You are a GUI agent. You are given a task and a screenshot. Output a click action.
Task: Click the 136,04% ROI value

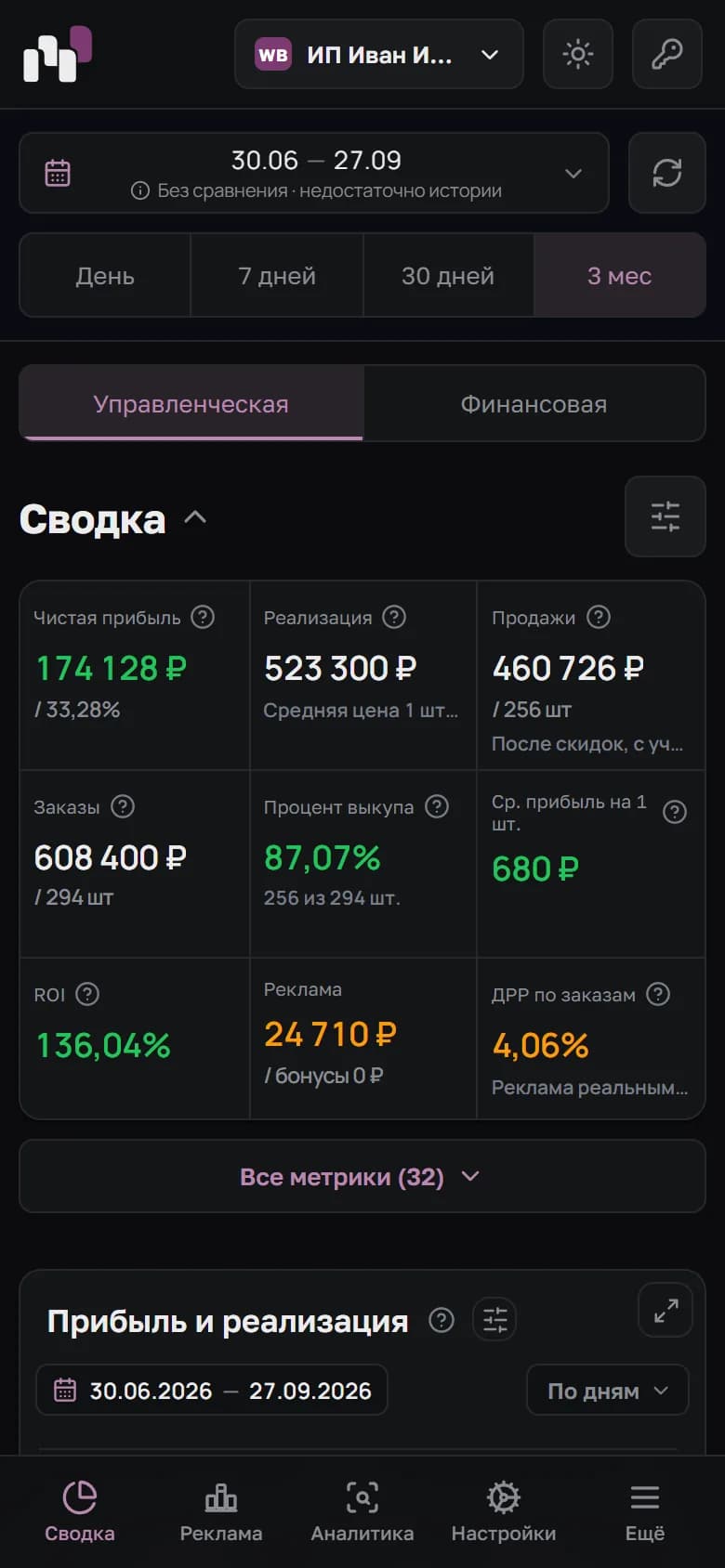(x=103, y=1045)
